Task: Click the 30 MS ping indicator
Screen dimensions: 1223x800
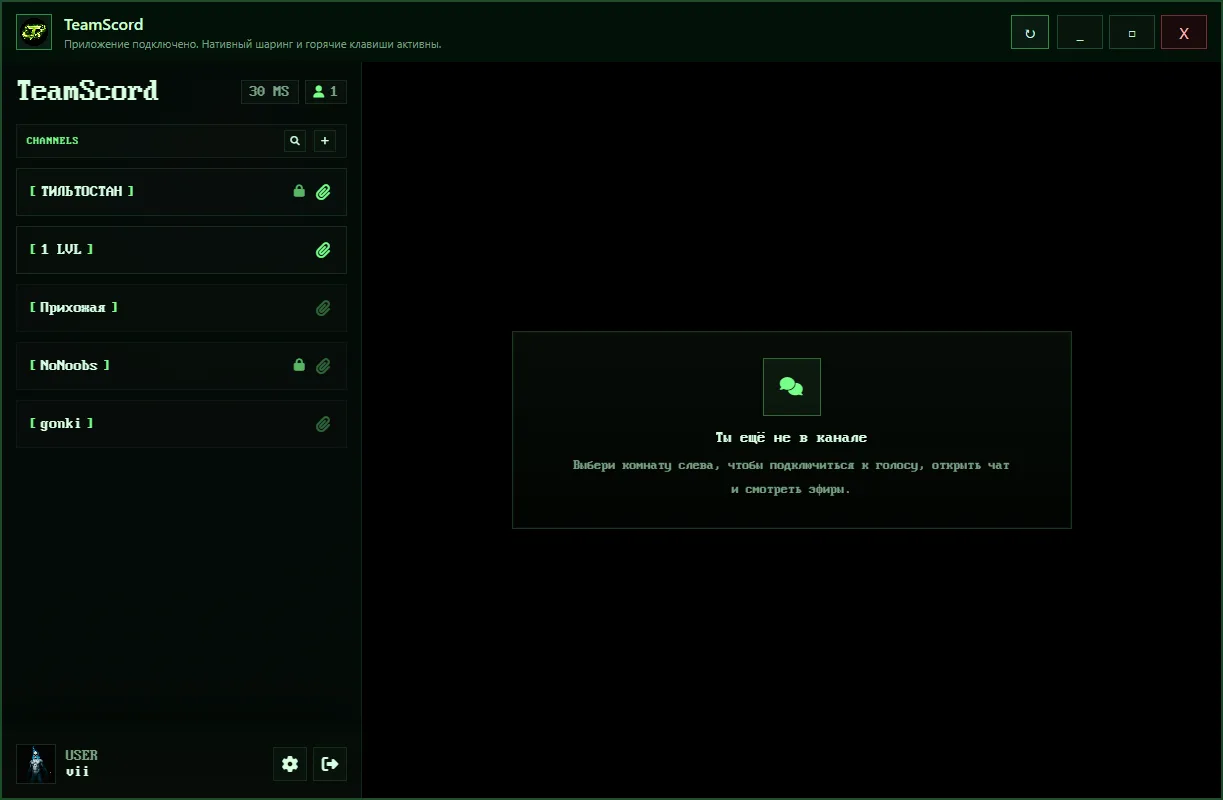Action: tap(270, 92)
